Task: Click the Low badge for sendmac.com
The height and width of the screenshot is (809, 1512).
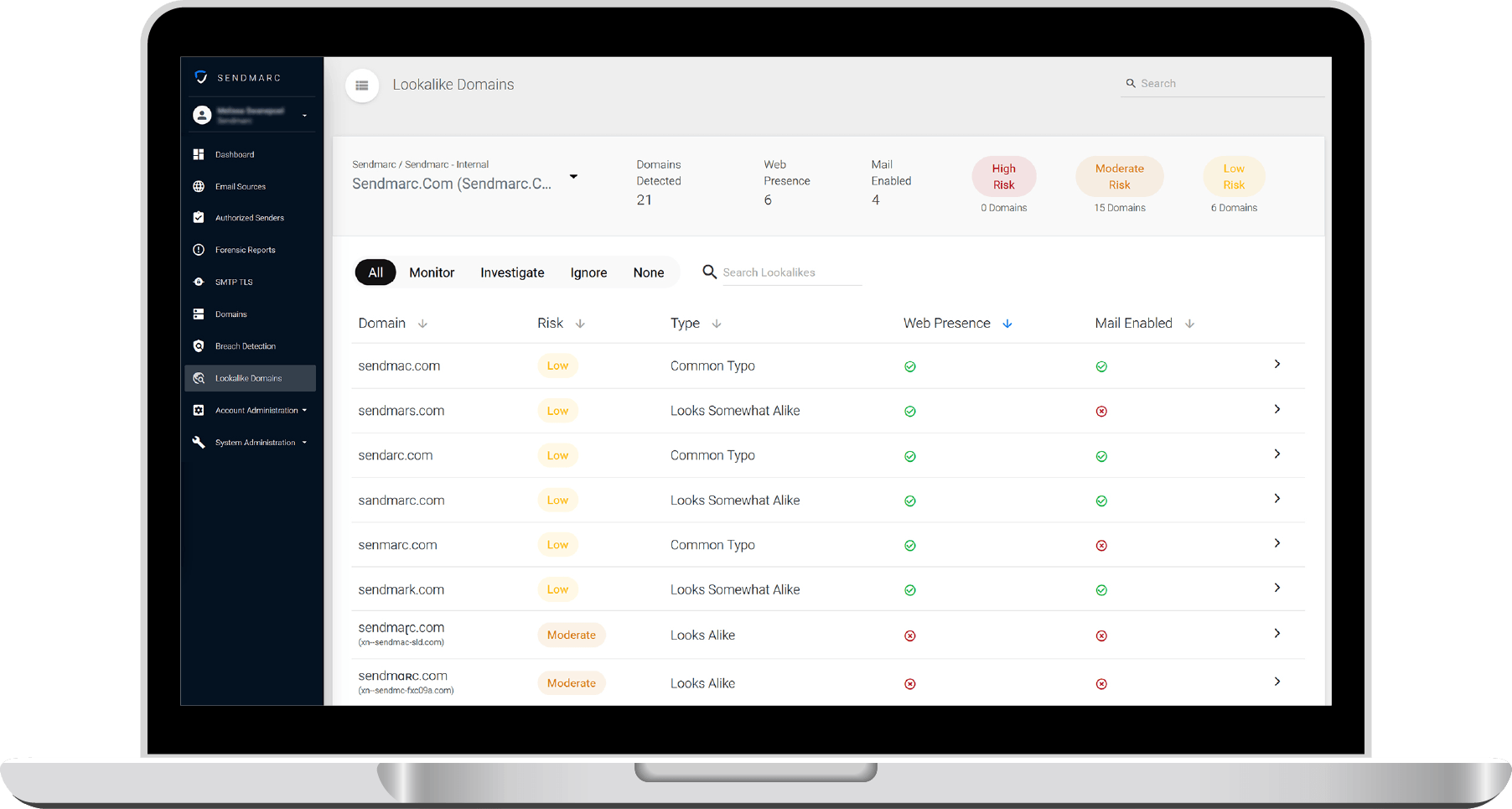Action: [557, 366]
